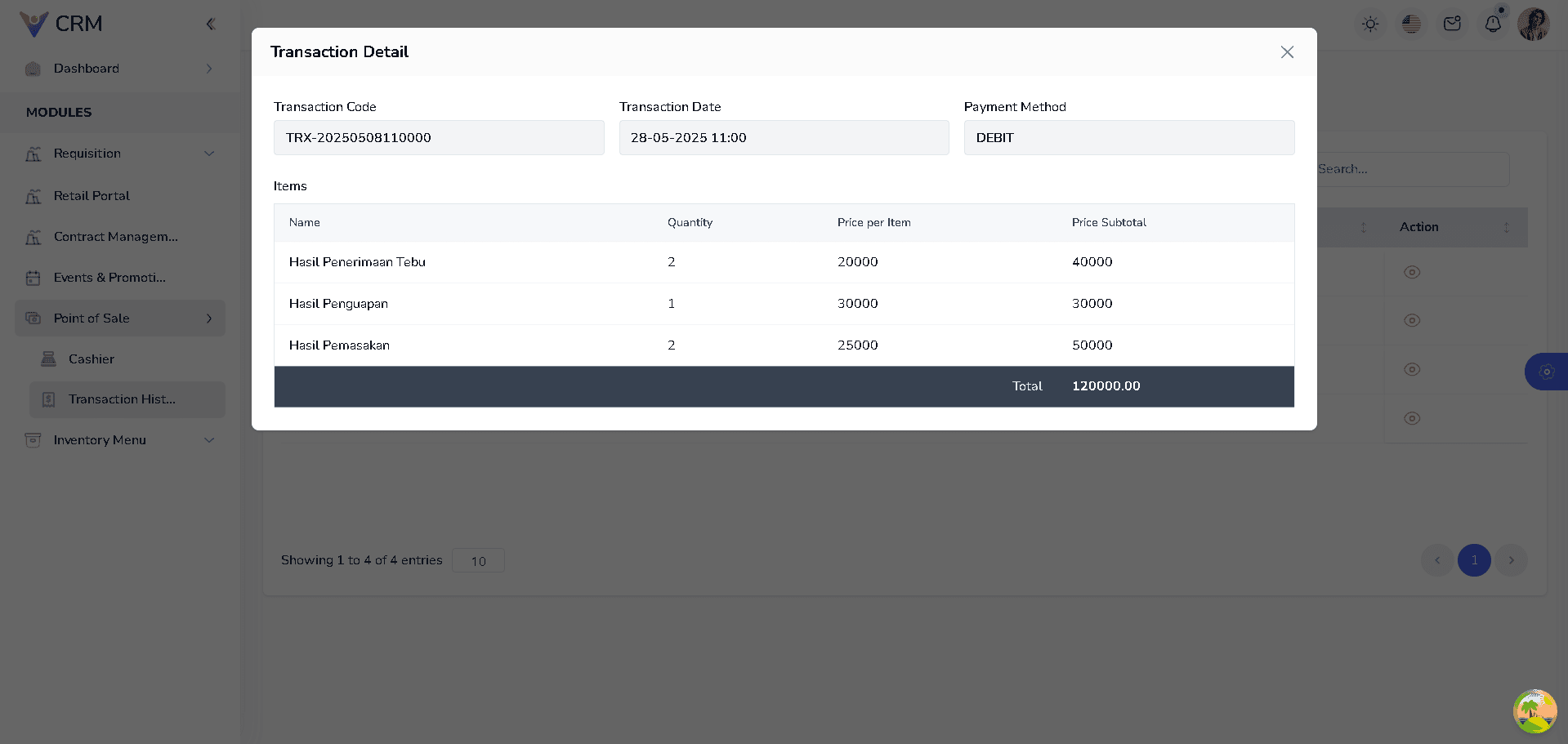This screenshot has width=1568, height=744.
Task: Open the Retail Portal module
Action: coord(92,196)
